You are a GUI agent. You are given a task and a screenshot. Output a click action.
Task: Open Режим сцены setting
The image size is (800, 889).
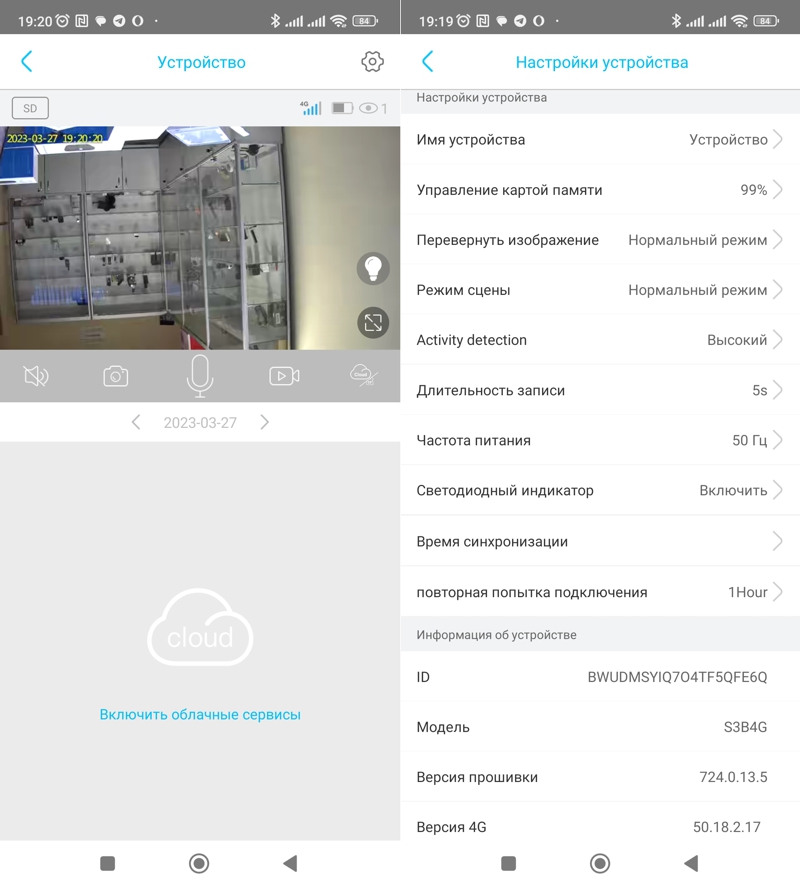tap(600, 290)
